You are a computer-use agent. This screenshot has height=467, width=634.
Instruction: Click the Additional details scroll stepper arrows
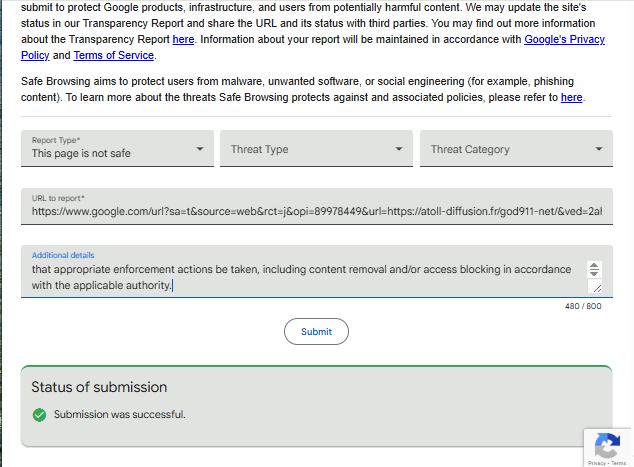pyautogui.click(x=594, y=269)
